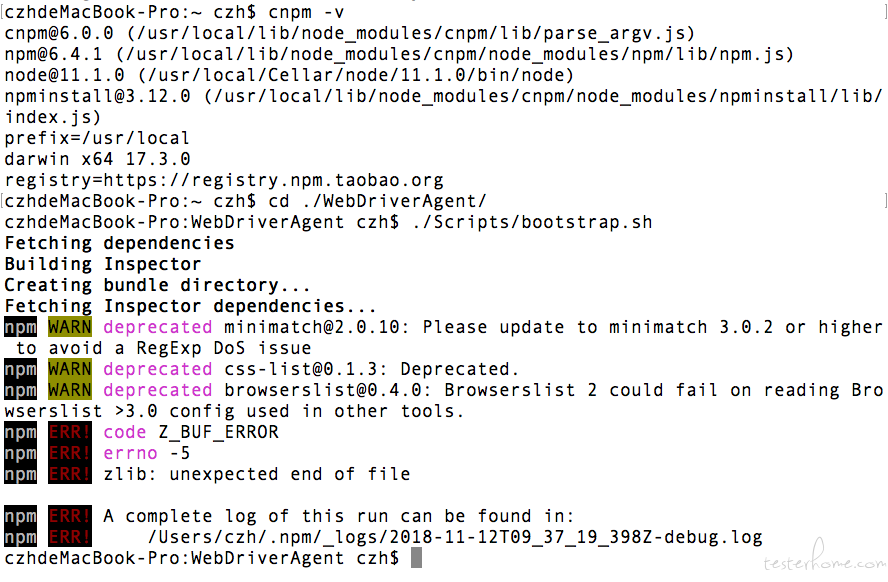888x582 pixels.
Task: Click the debug.log file path
Action: click(x=455, y=537)
